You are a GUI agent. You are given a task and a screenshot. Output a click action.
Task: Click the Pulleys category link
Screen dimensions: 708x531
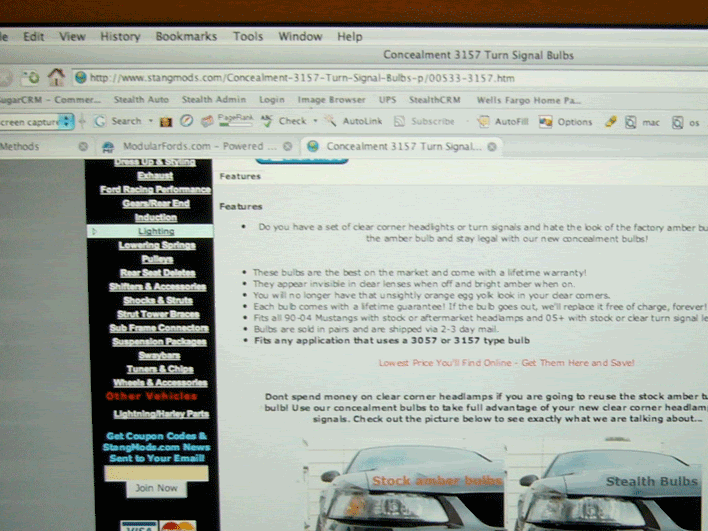point(157,259)
